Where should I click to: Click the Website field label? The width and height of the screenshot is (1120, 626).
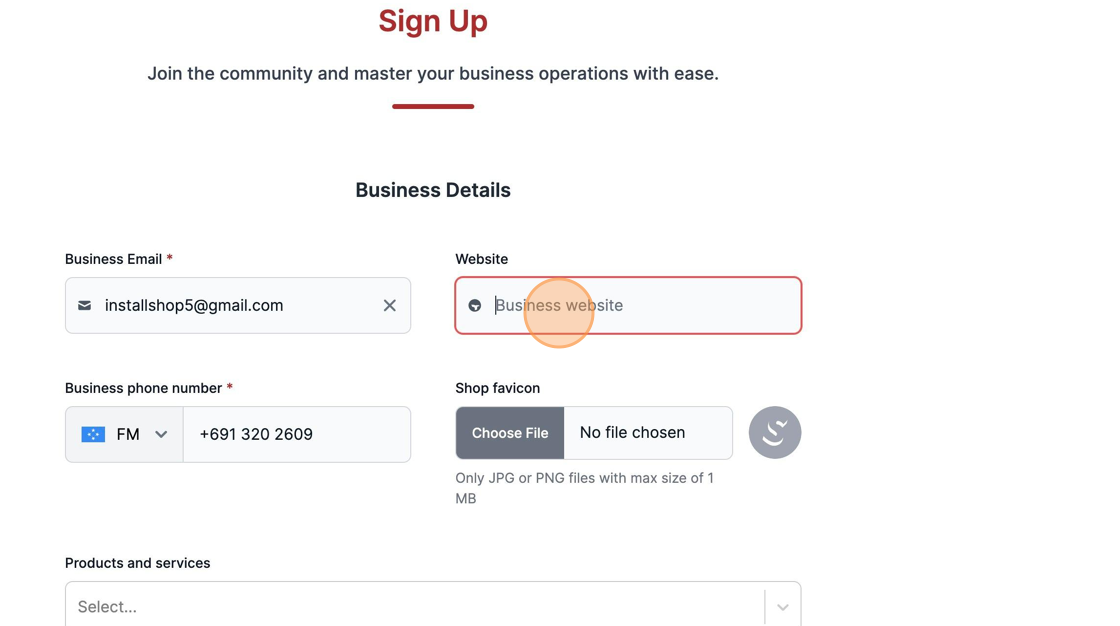tap(481, 259)
